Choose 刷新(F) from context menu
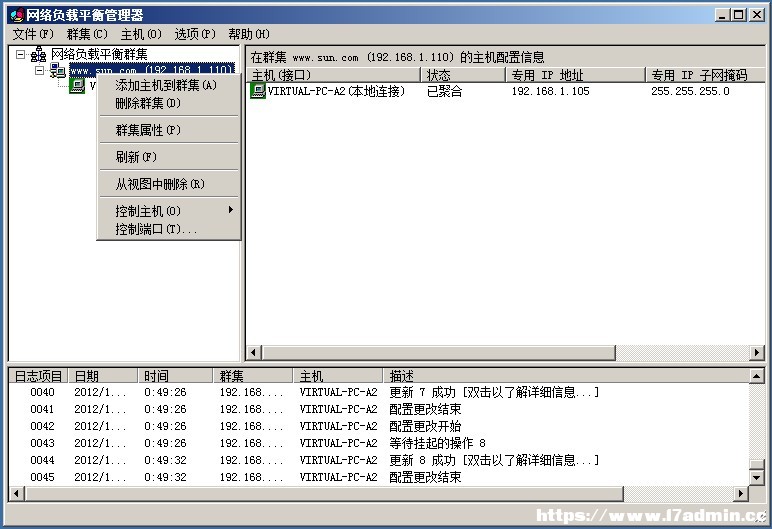 [x=168, y=157]
